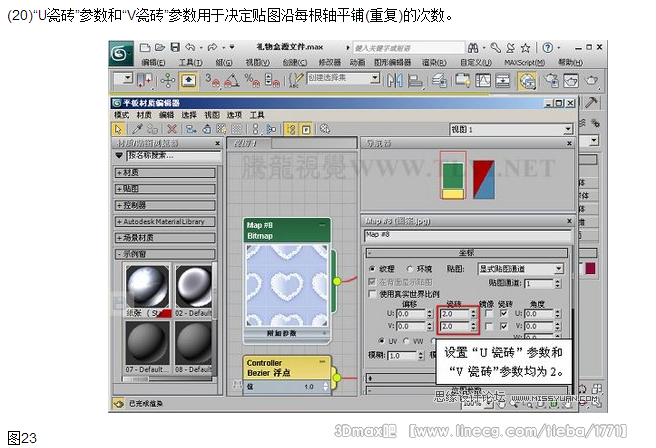Expand the Autodesk Material Library rollout
Viewport: 656px width, 448px height.
tap(165, 221)
